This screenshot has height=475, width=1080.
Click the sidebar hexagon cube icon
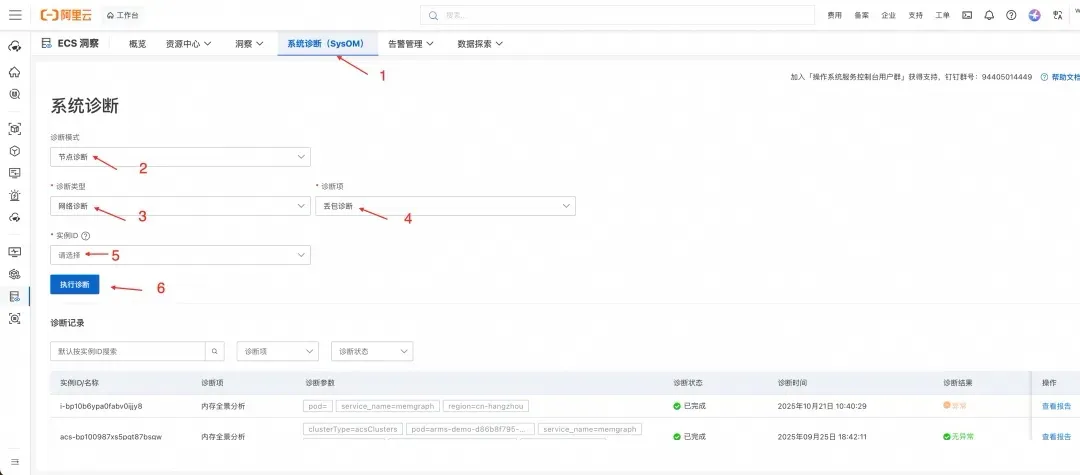(x=14, y=151)
